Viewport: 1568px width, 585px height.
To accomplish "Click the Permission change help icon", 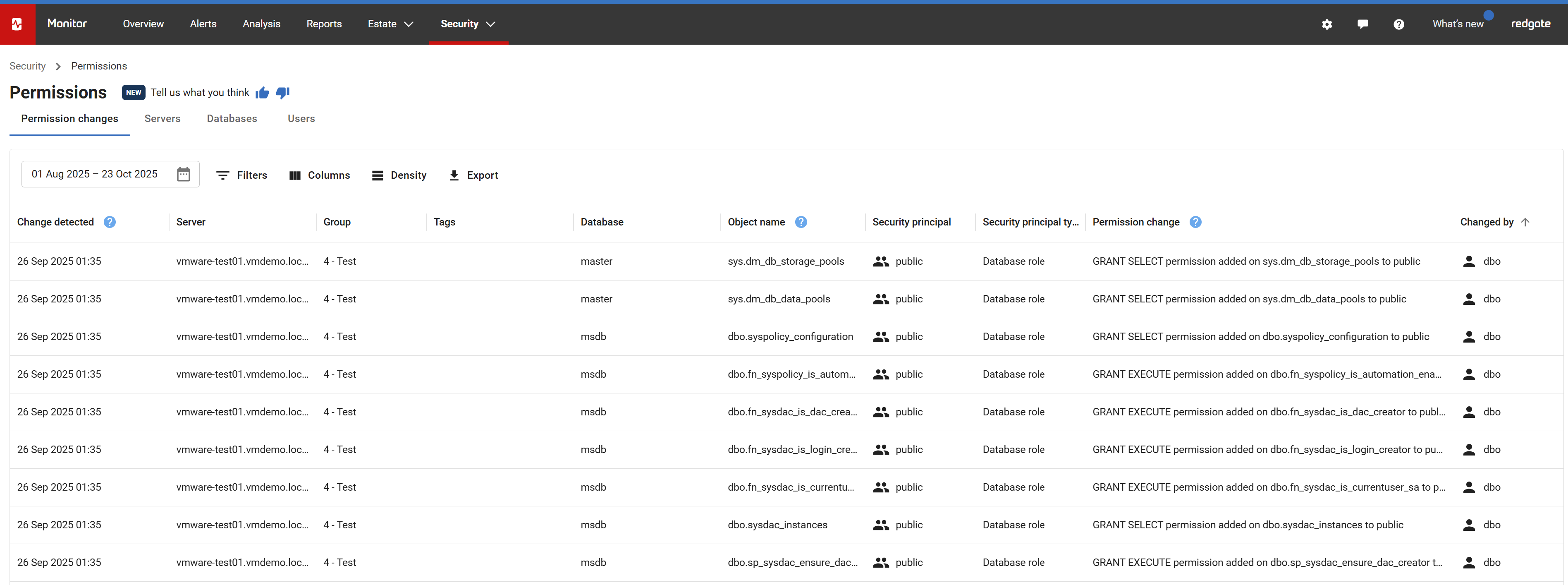I will click(1195, 222).
